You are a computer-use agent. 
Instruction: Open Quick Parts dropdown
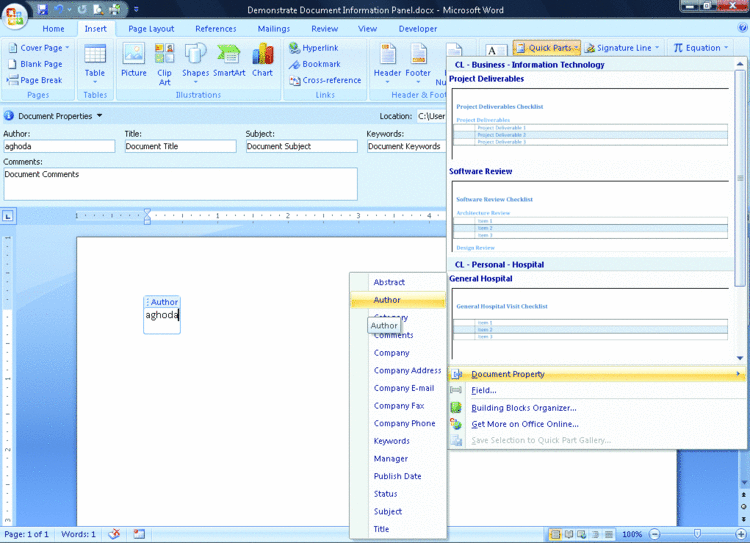point(547,48)
